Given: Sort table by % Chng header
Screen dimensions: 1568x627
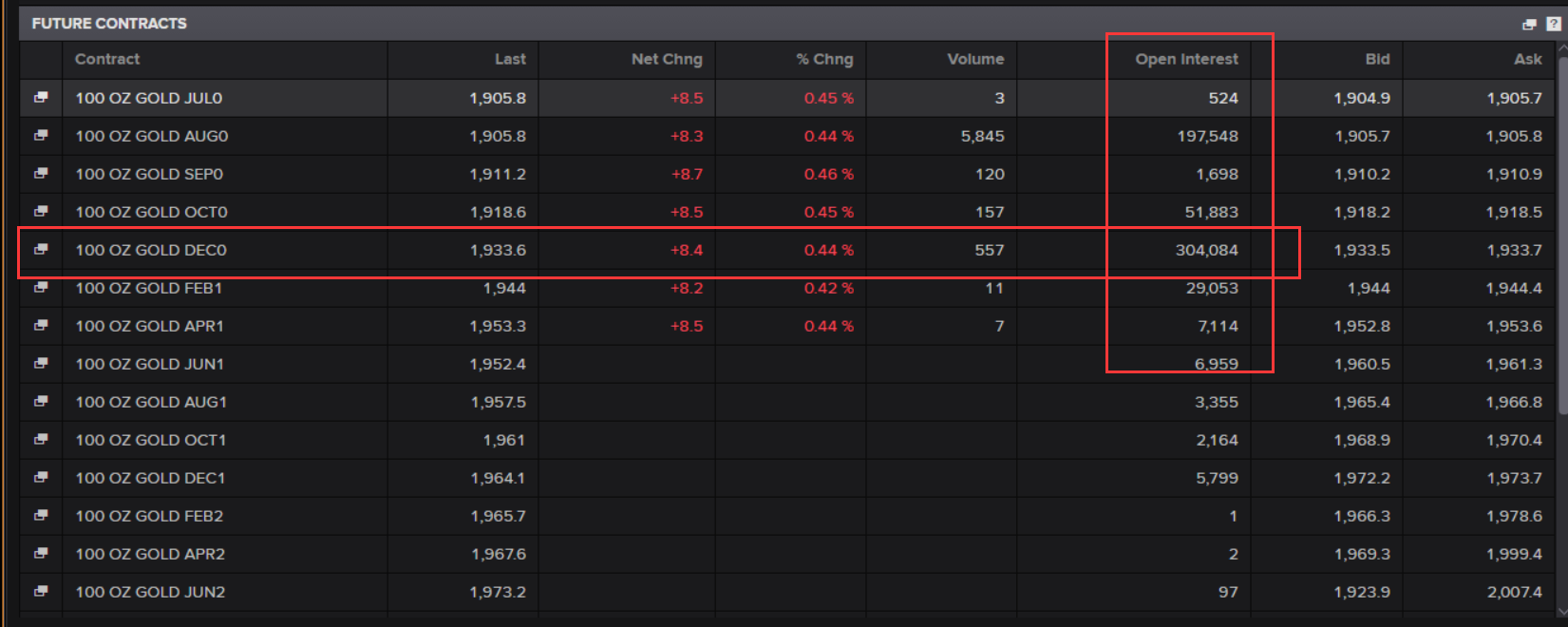Looking at the screenshot, I should click(824, 59).
